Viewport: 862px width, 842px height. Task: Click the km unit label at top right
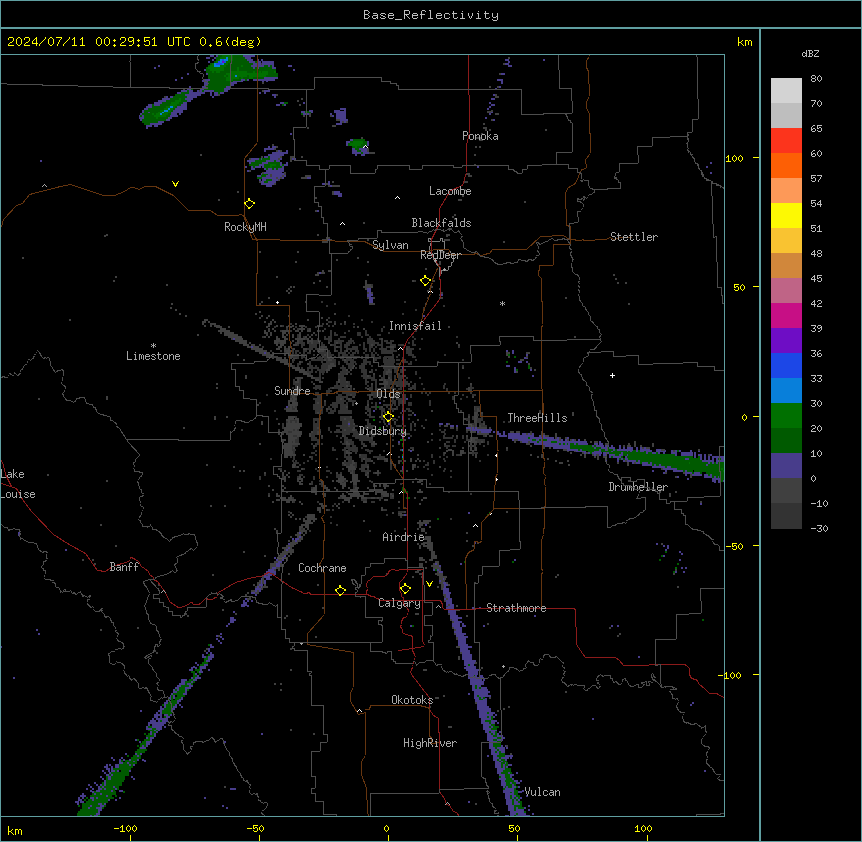744,42
